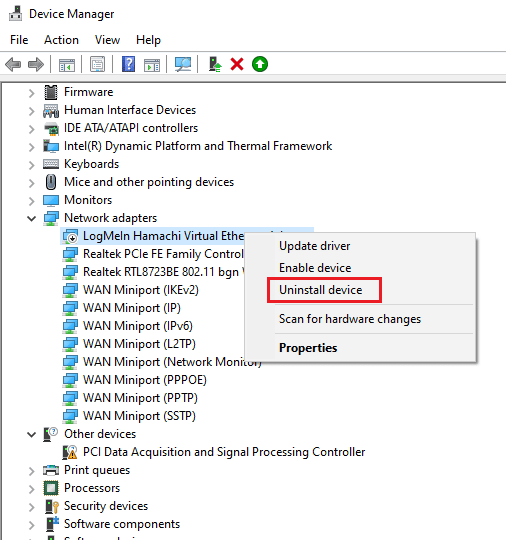The width and height of the screenshot is (506, 540).
Task: Collapse the Network adapters category
Action: click(31, 218)
